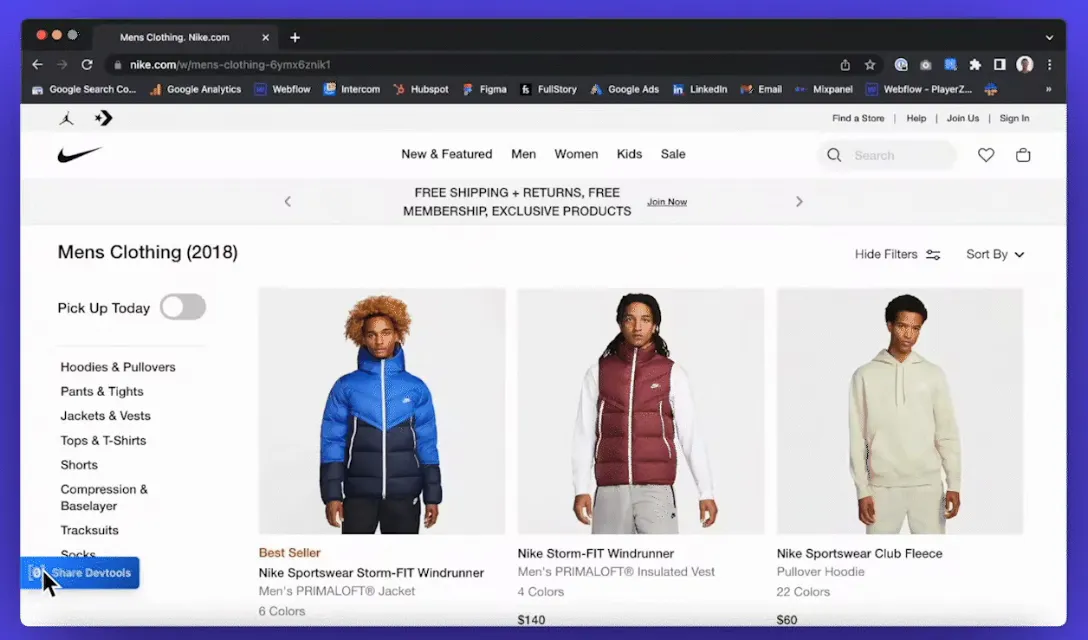The height and width of the screenshot is (640, 1088).
Task: Open the Figma bookmark
Action: coord(485,89)
